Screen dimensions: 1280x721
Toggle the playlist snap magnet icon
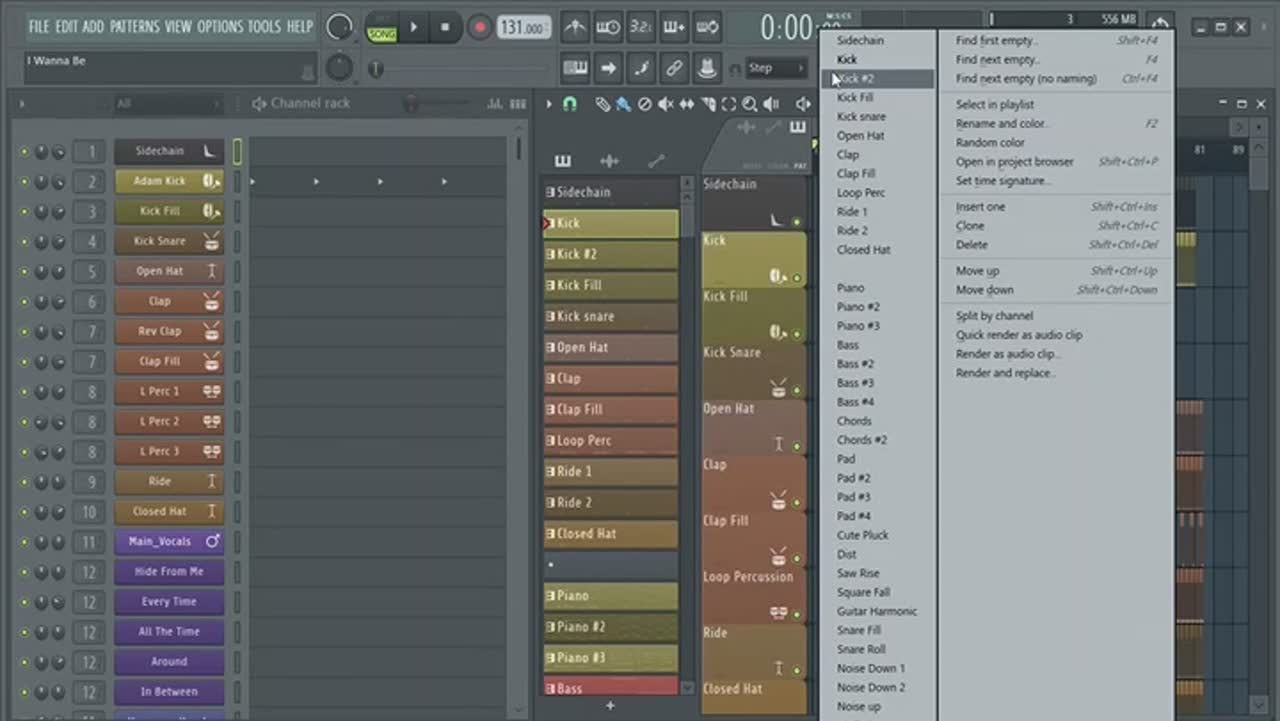pos(570,104)
